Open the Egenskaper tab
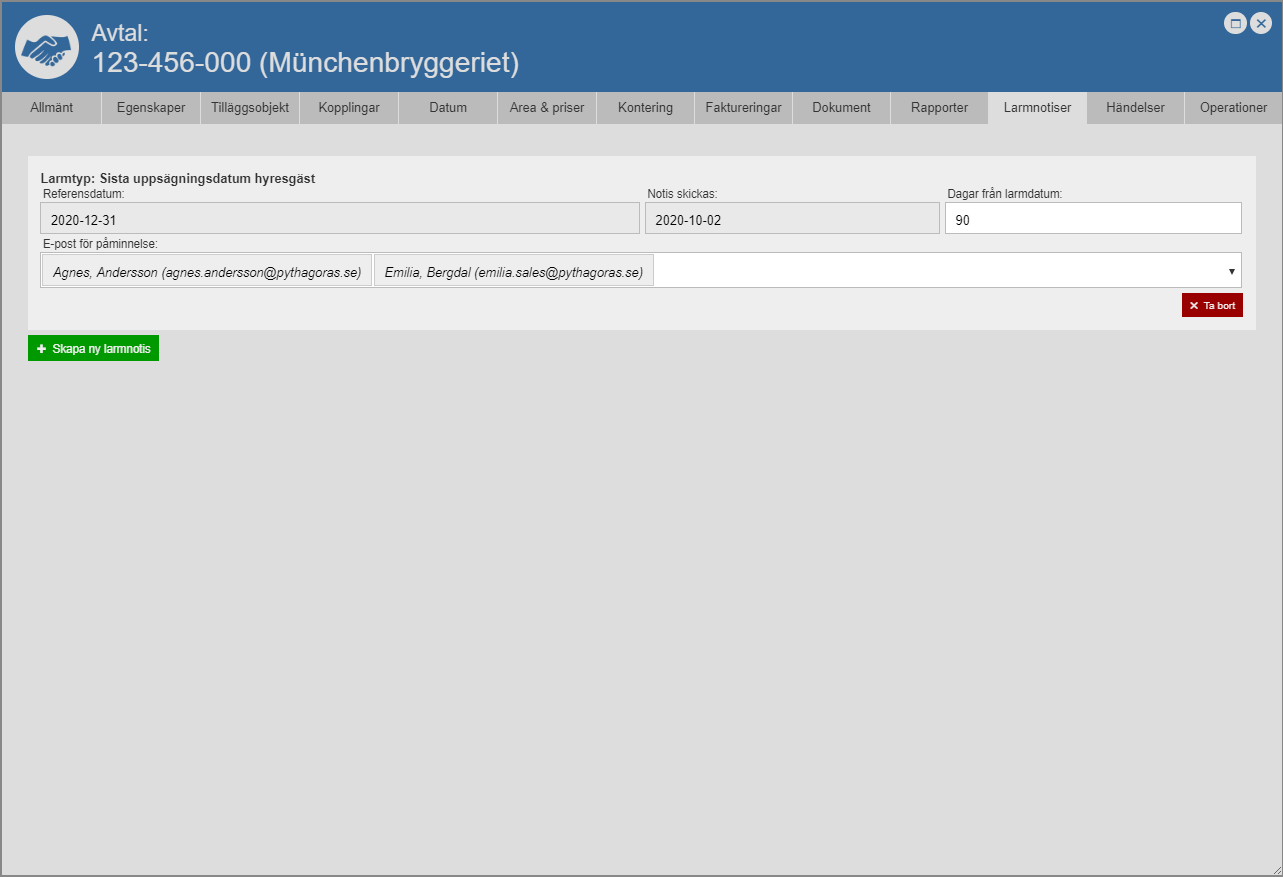Image resolution: width=1283 pixels, height=877 pixels. [151, 108]
